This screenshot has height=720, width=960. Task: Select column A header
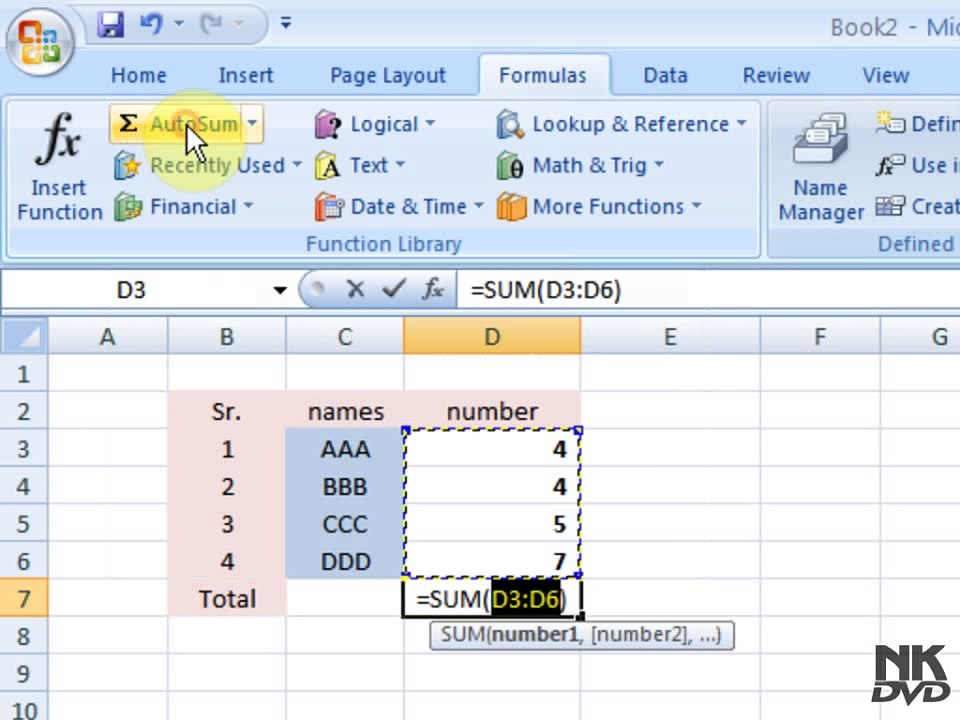[107, 336]
